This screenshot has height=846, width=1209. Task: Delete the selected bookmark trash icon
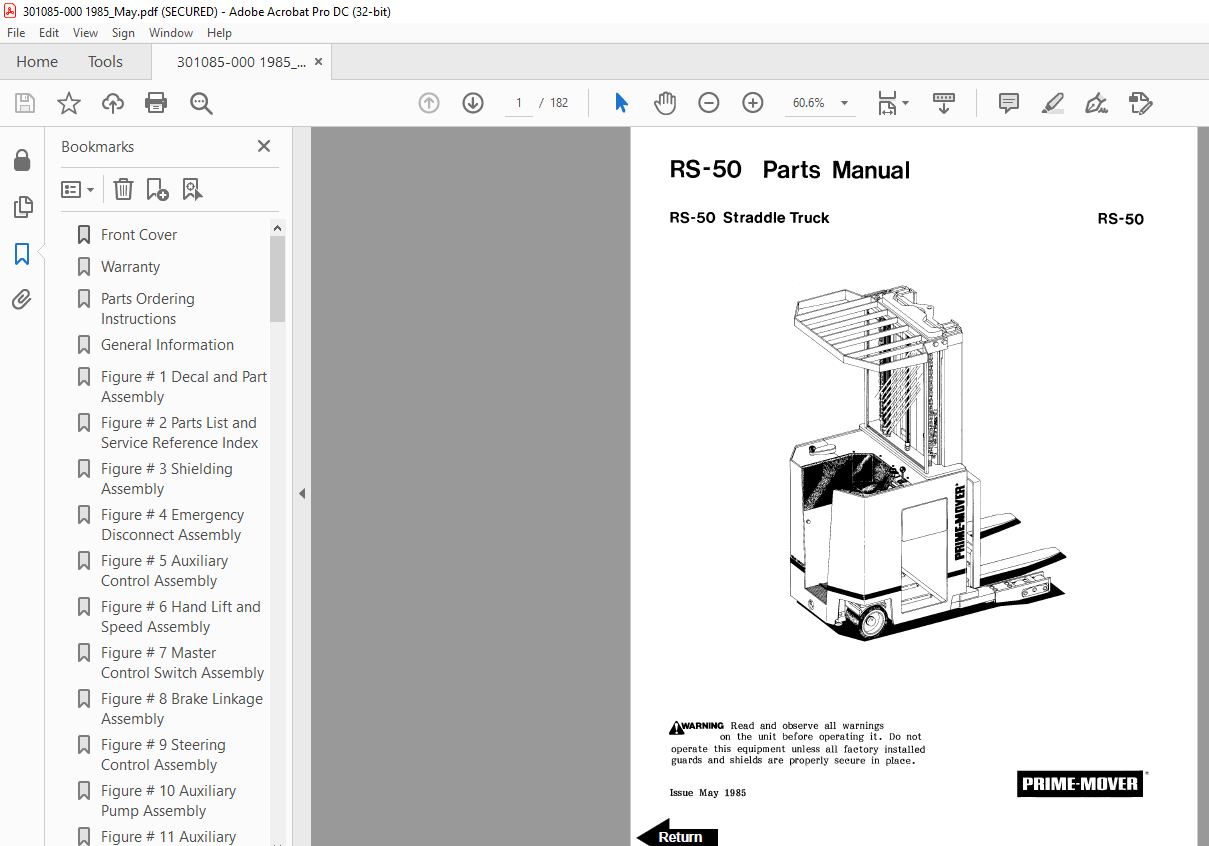123,189
